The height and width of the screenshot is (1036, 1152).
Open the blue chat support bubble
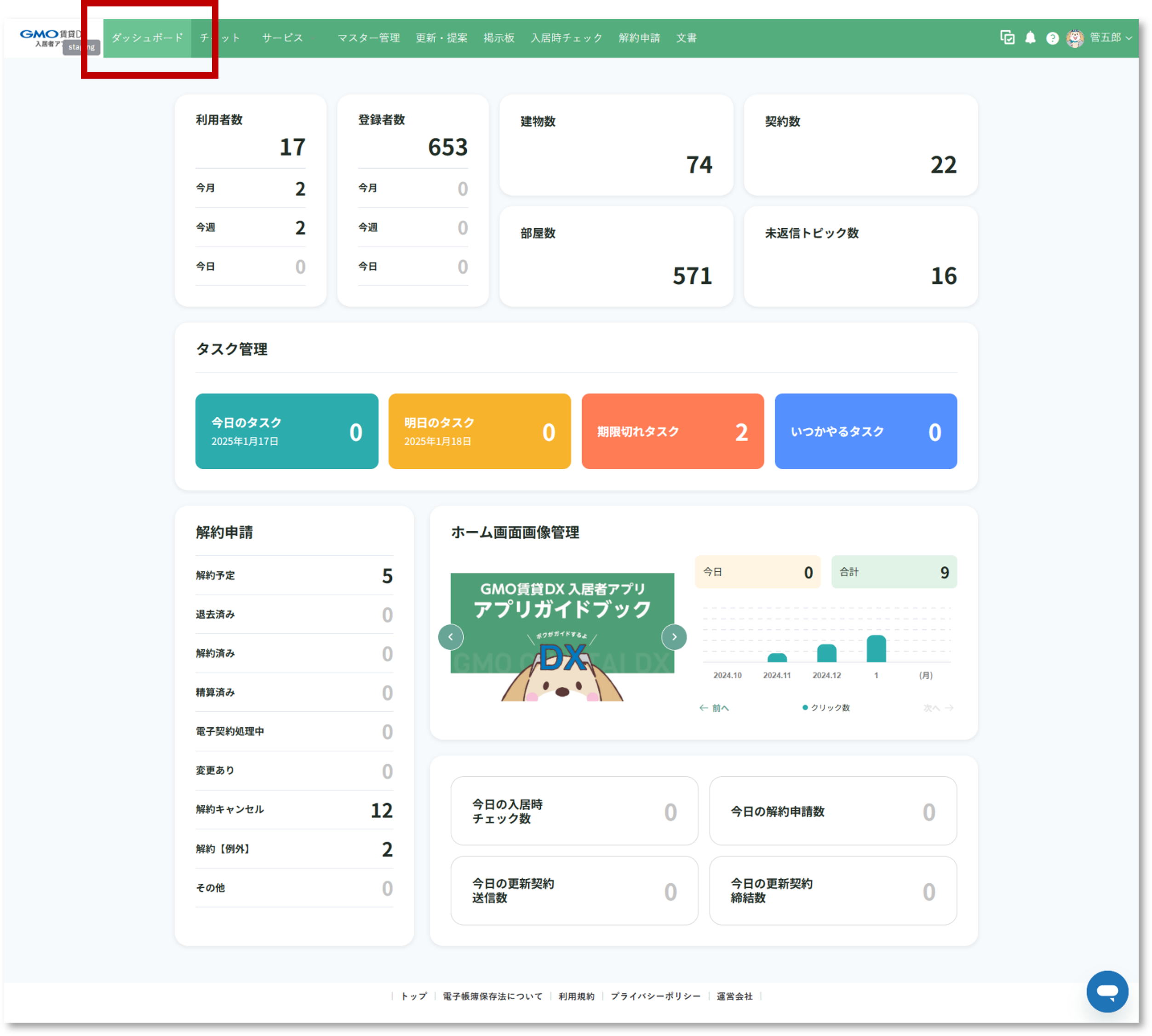pyautogui.click(x=1107, y=991)
